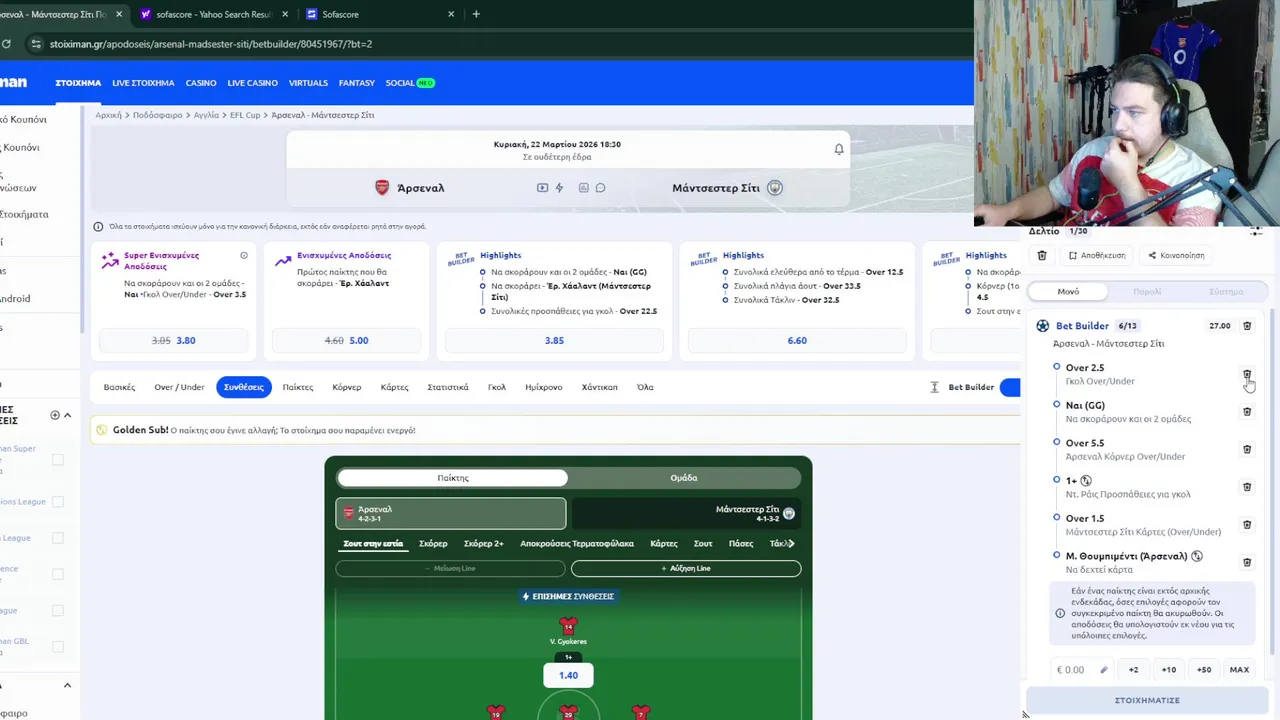Select V. Gyokeres player shirt 14
Viewport: 1280px width, 720px height.
coord(568,627)
